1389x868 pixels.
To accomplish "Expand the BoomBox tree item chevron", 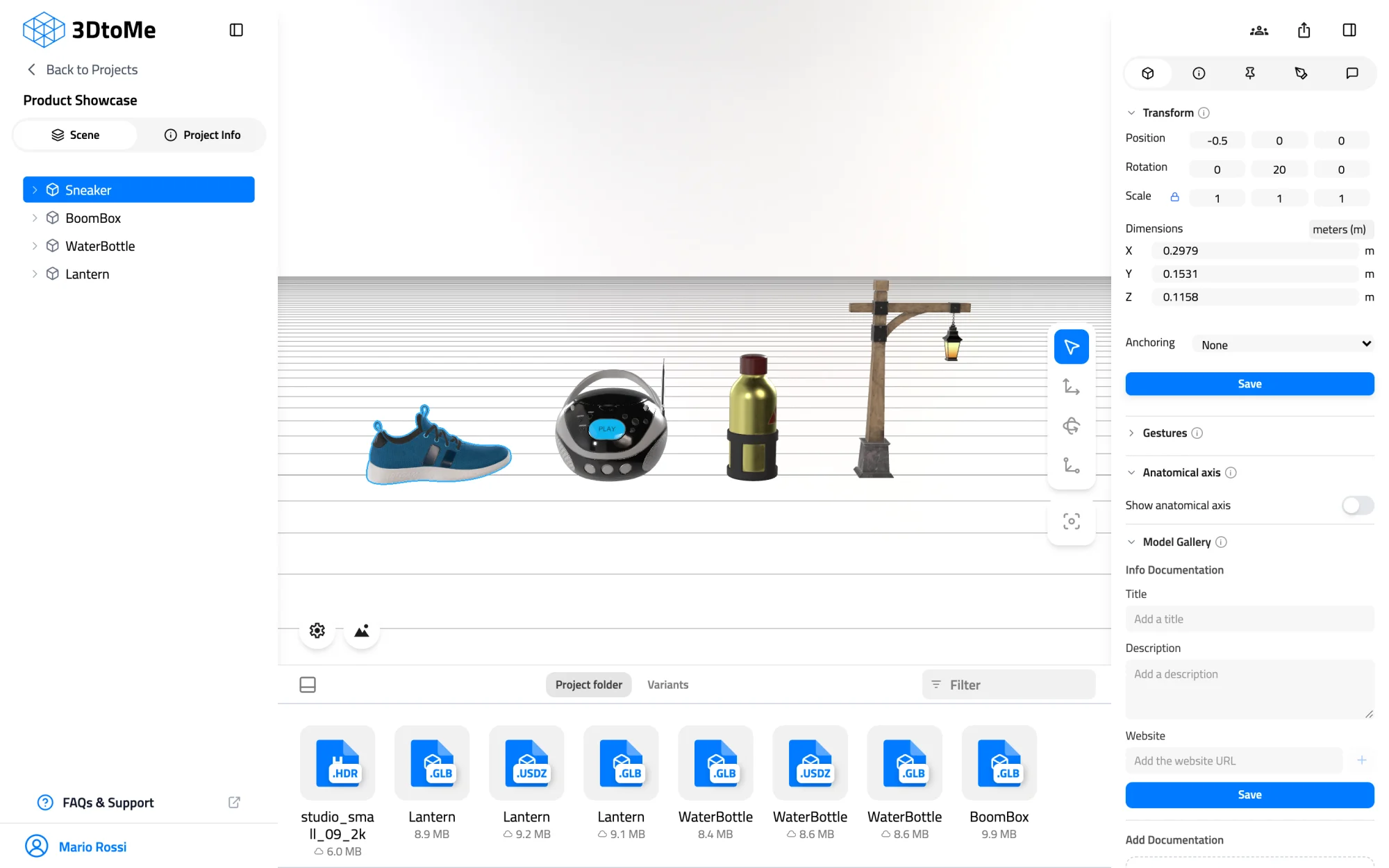I will [x=35, y=218].
